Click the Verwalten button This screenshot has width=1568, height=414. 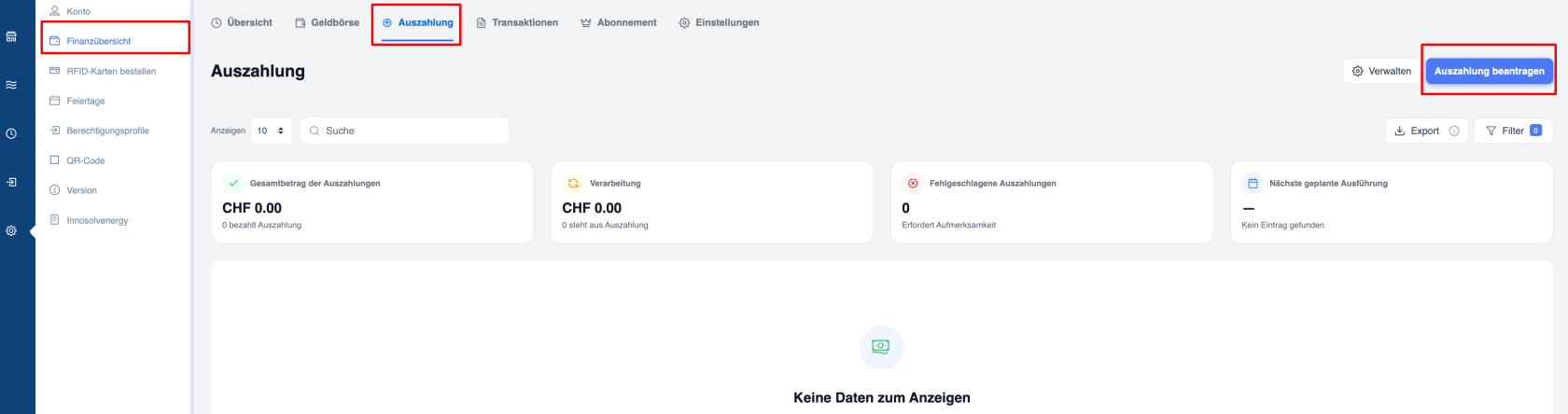click(x=1381, y=71)
